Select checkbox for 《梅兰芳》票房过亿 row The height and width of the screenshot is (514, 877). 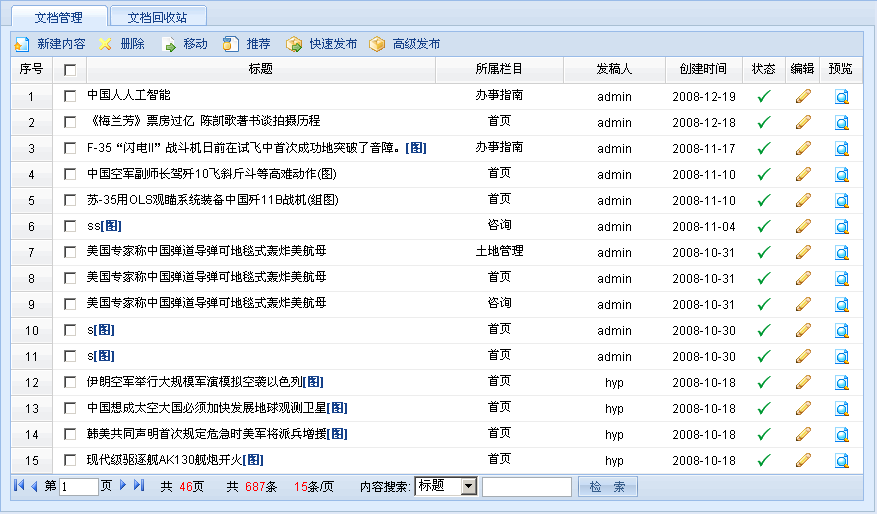coord(70,122)
